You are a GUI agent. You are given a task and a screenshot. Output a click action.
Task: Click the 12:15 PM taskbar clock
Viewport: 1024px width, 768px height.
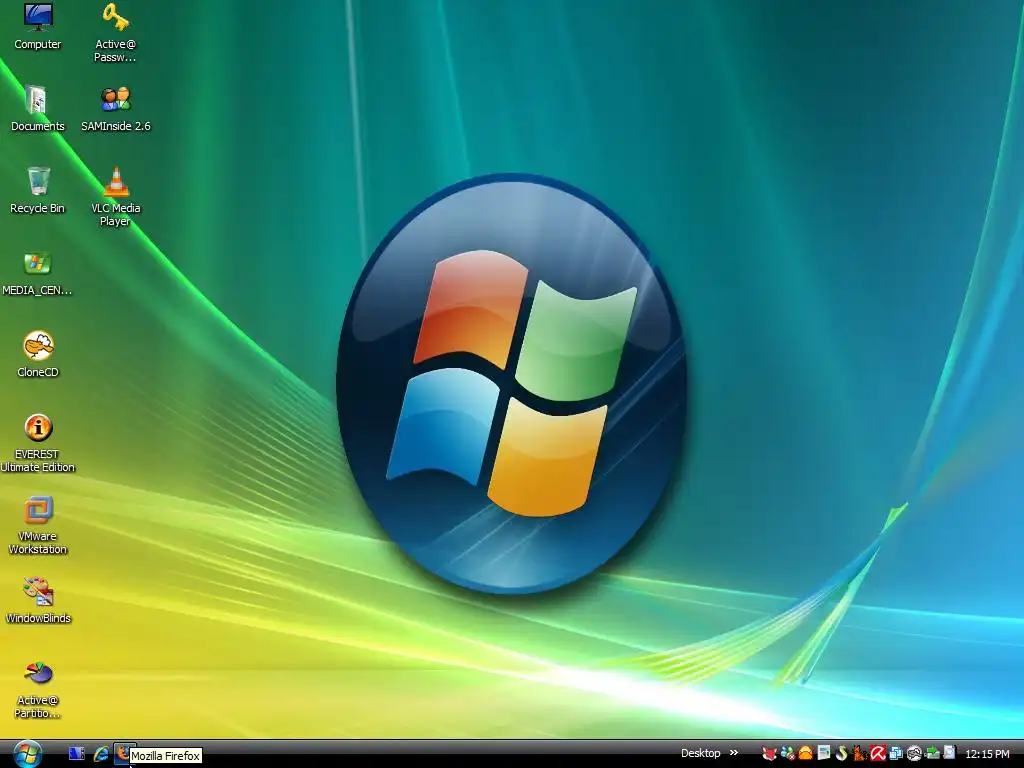987,754
